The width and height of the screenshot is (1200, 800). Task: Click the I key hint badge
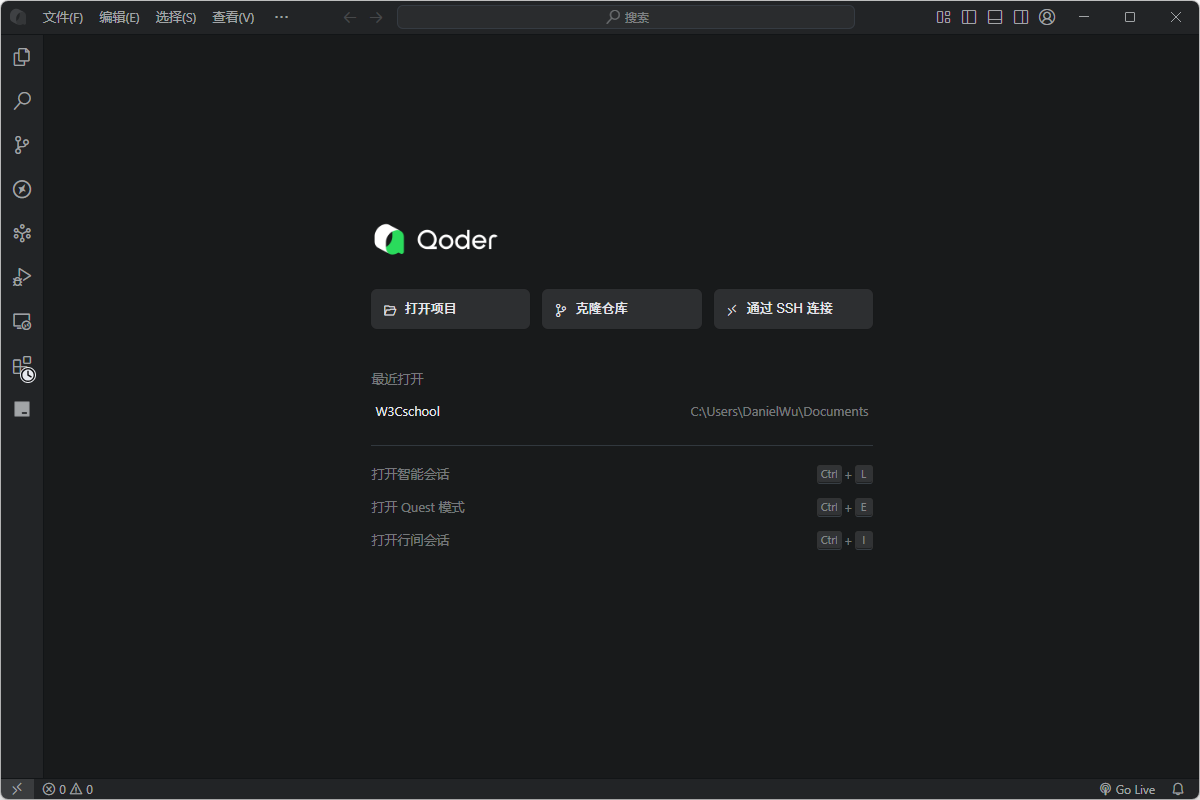pyautogui.click(x=864, y=540)
